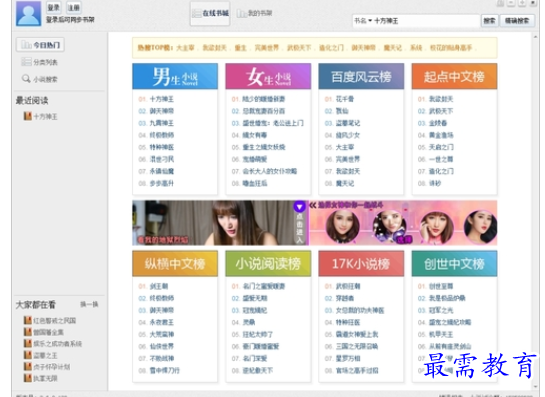Open 盗墓之王 in 大家都在看
The image size is (545, 397).
pos(40,355)
